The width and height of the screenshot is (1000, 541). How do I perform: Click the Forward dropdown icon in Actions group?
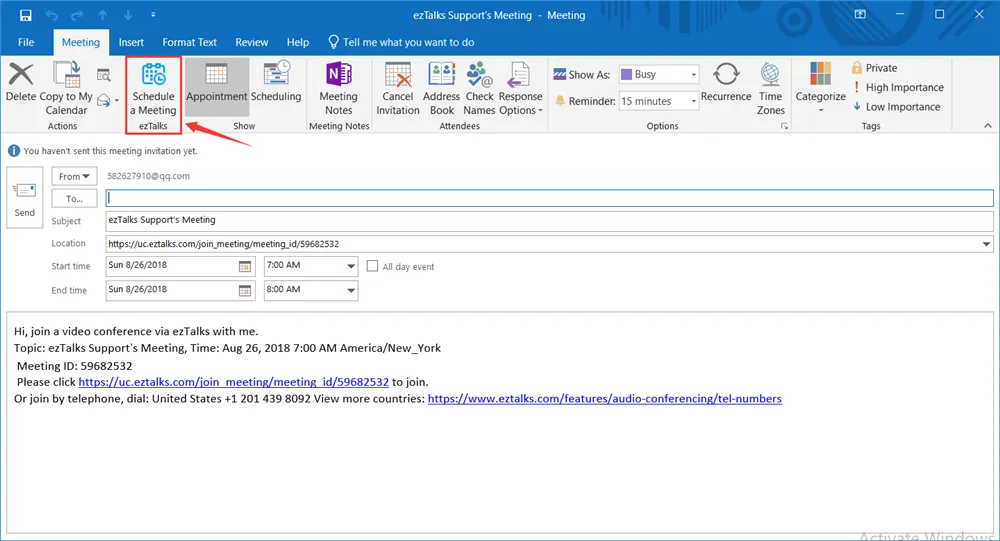(106, 101)
